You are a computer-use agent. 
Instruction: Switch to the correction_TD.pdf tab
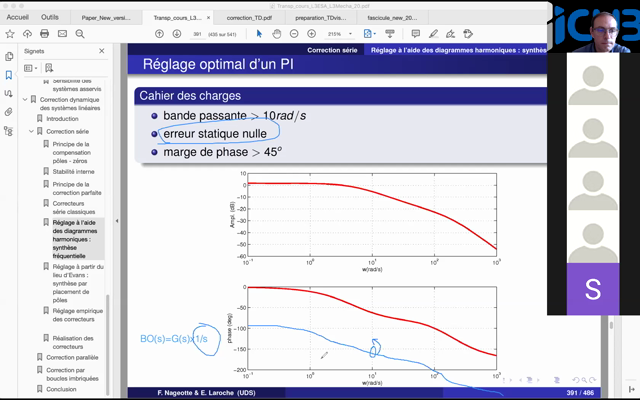[251, 16]
